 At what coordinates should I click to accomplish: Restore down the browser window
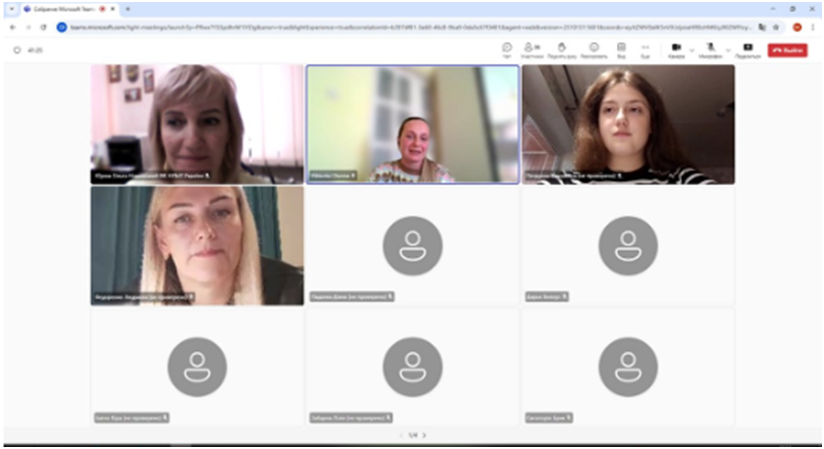click(792, 9)
